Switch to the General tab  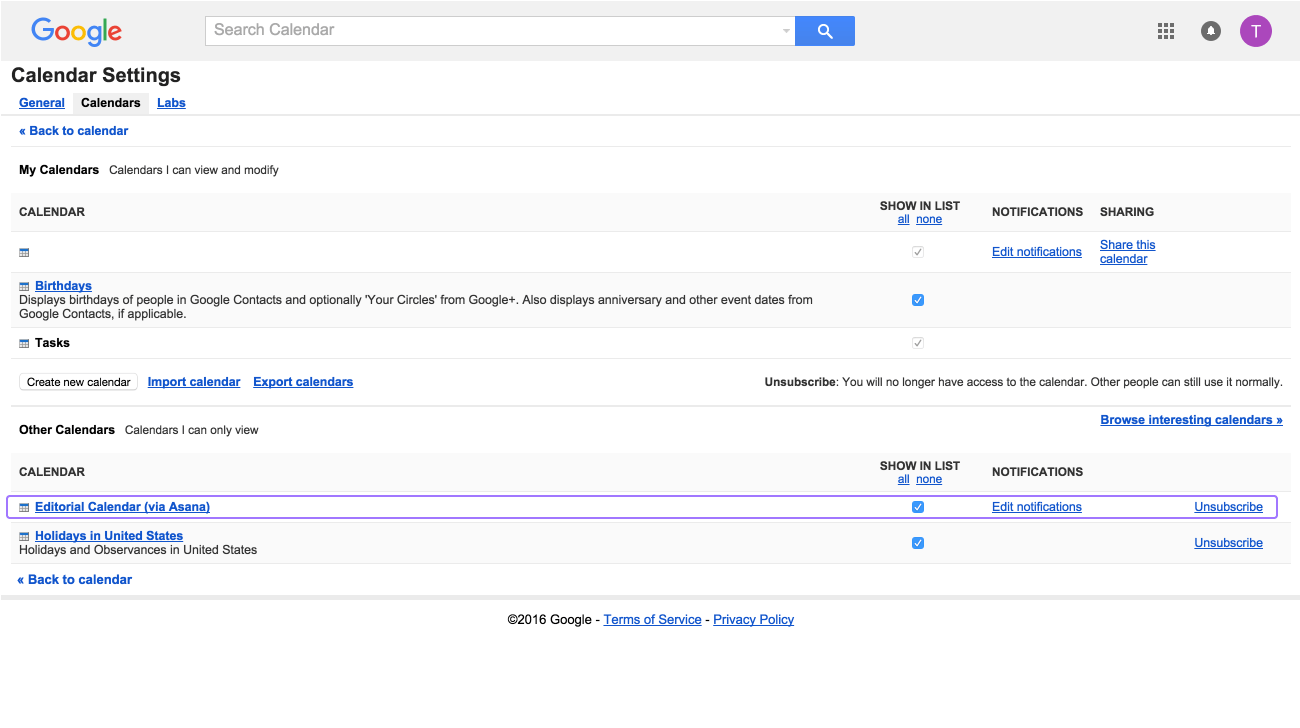pos(42,103)
